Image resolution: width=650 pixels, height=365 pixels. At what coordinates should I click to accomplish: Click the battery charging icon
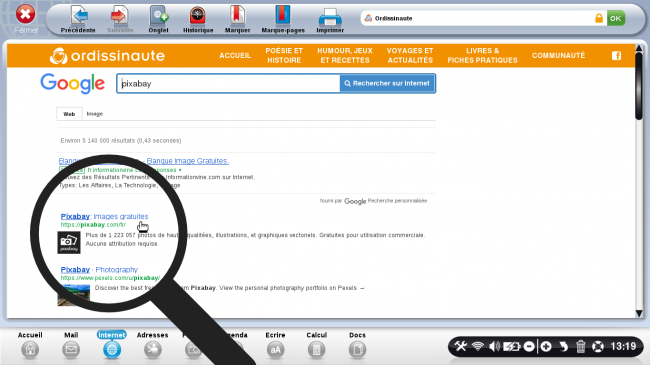coord(511,346)
